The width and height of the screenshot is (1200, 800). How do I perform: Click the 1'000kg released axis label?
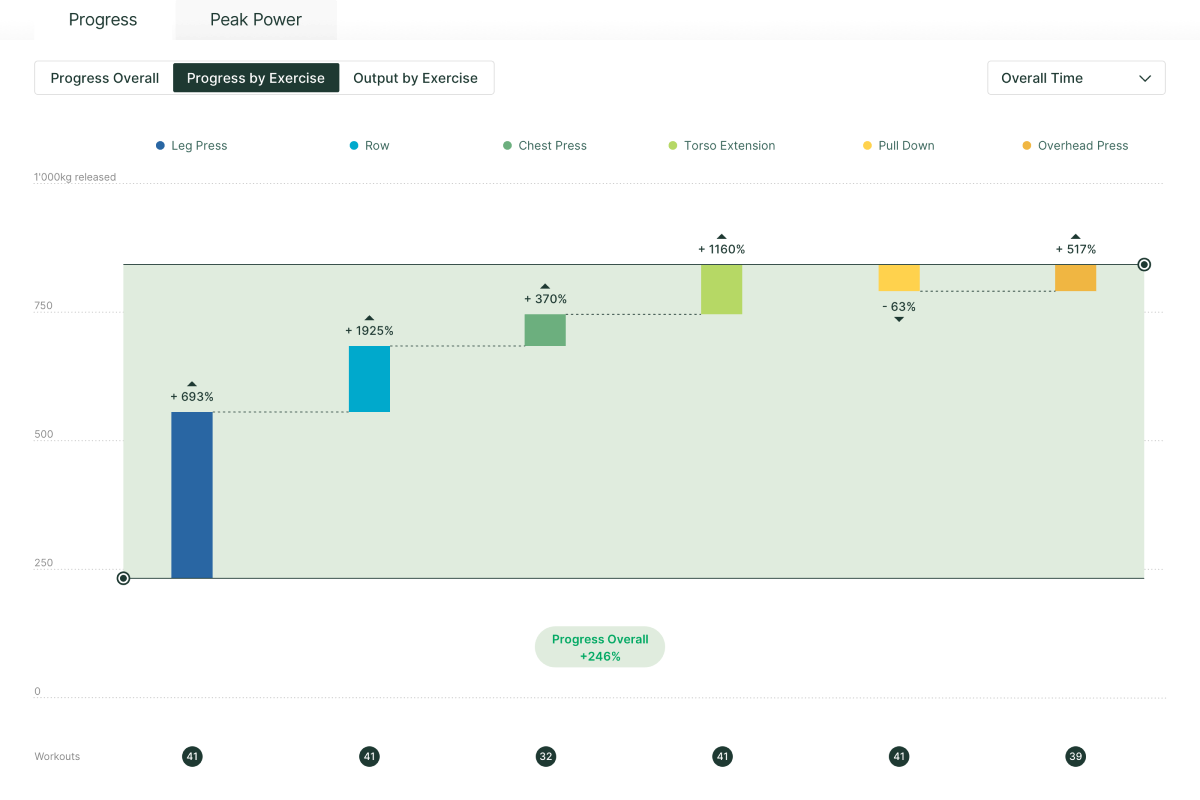(x=75, y=177)
